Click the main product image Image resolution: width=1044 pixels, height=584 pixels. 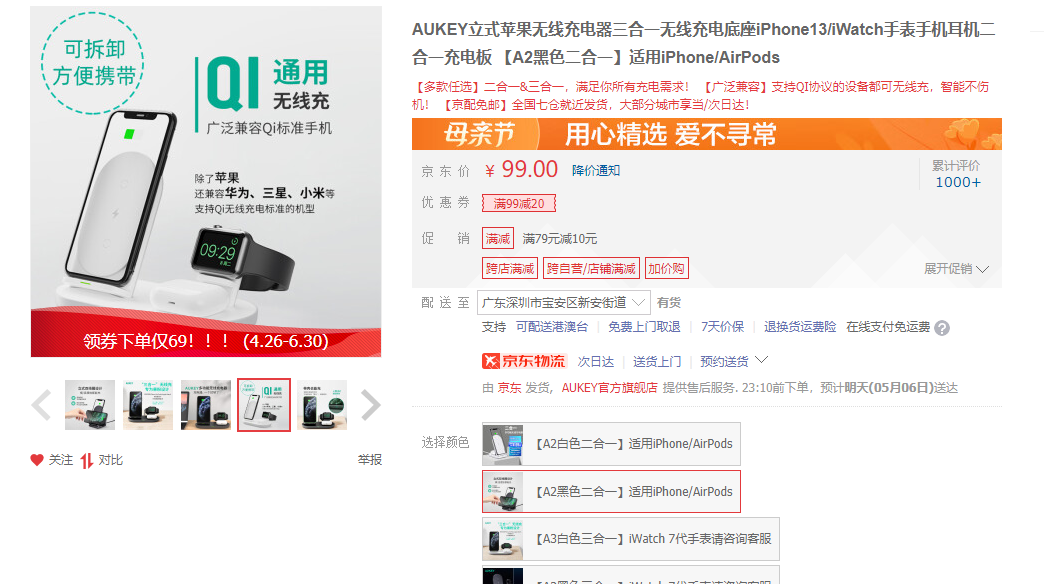pos(206,181)
